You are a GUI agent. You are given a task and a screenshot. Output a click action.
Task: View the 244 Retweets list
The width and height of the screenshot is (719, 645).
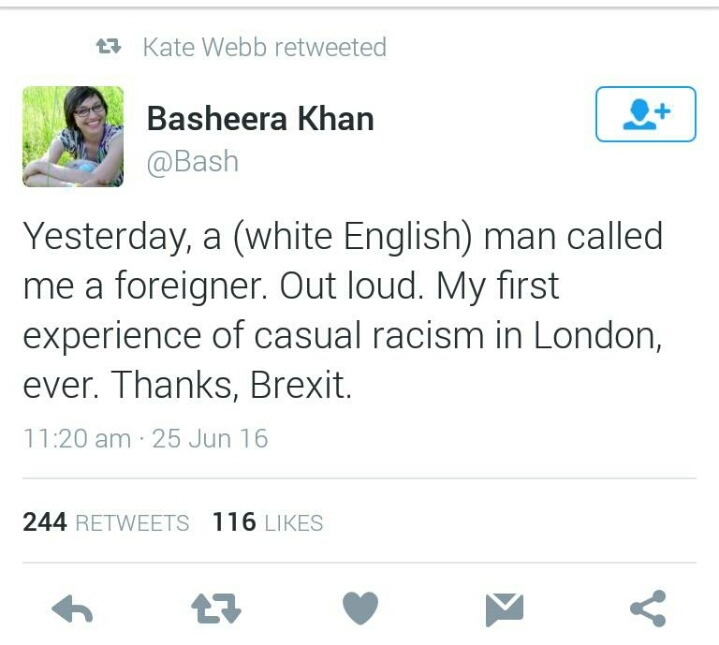click(105, 522)
